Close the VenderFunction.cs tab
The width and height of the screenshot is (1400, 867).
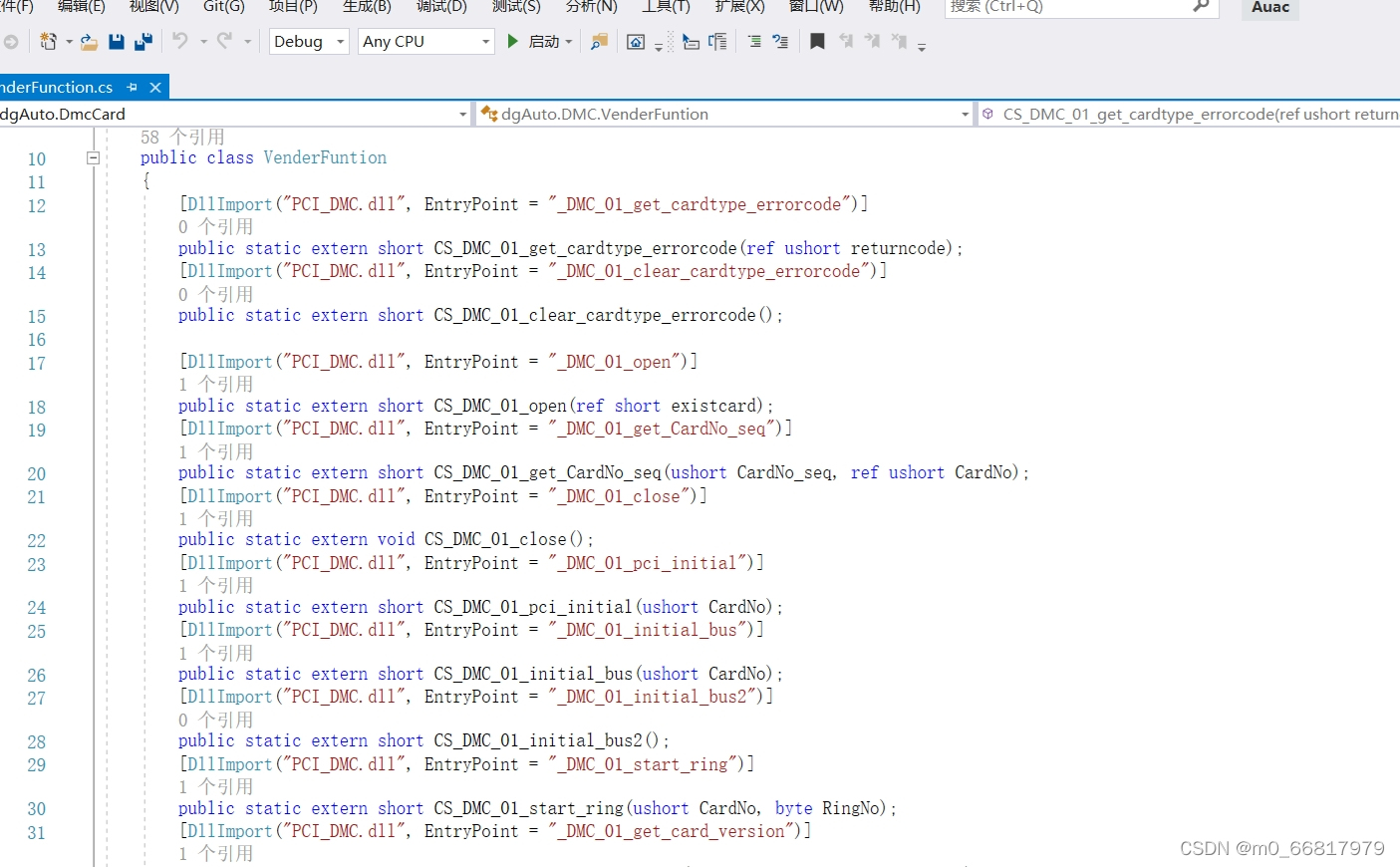[155, 88]
